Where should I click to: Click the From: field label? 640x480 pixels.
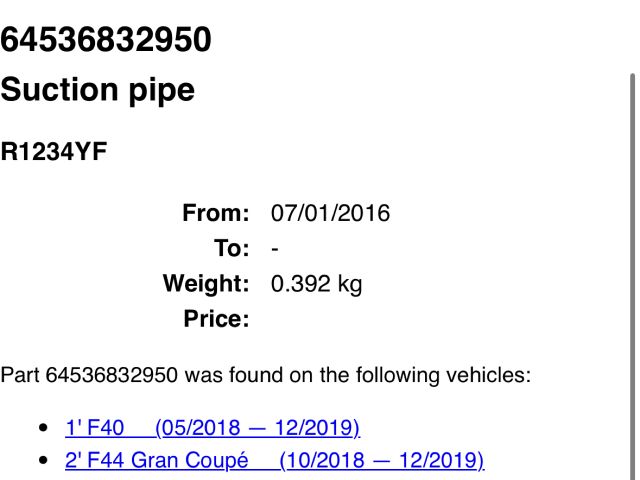215,213
